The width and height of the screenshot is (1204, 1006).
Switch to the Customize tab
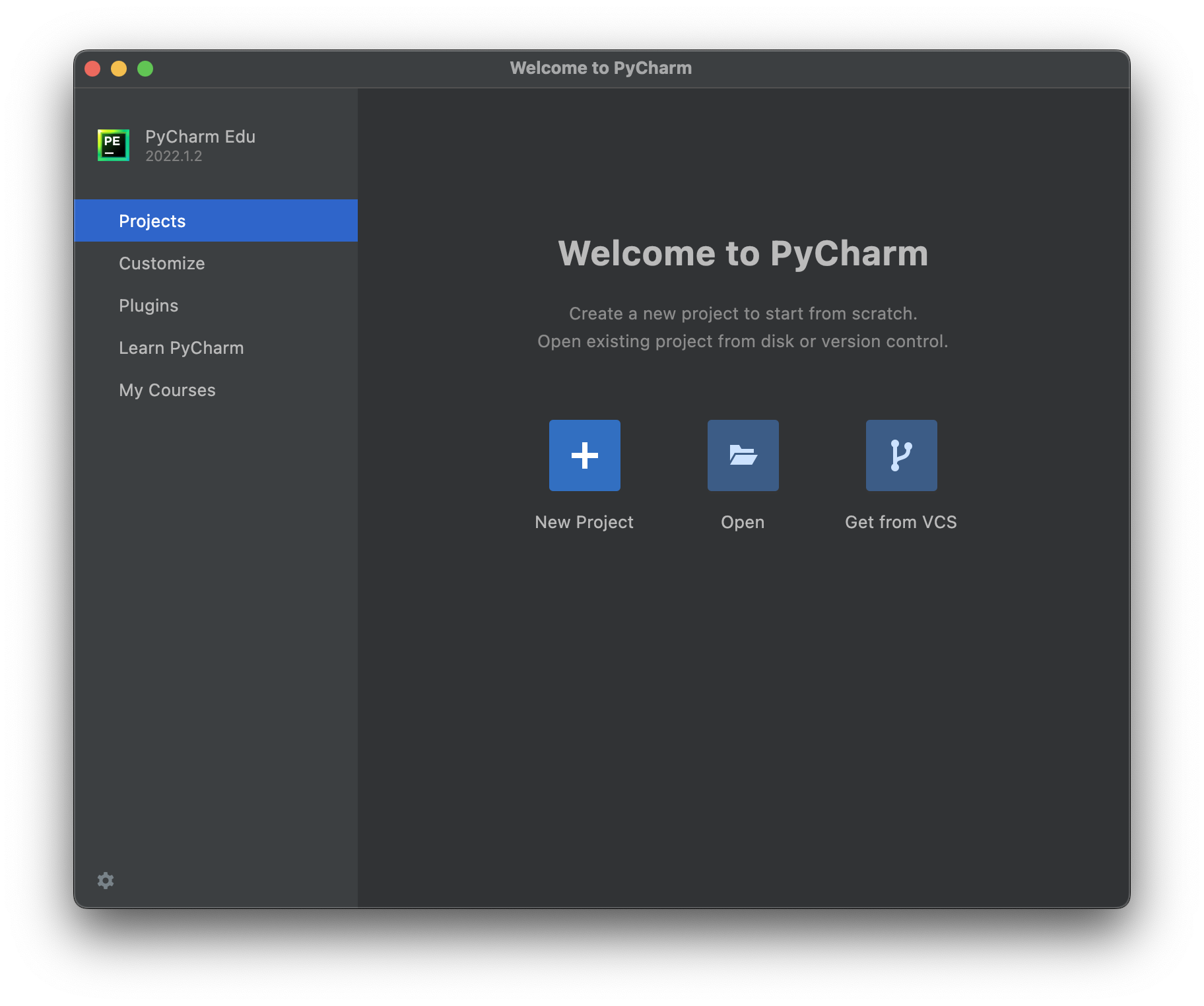[216, 263]
